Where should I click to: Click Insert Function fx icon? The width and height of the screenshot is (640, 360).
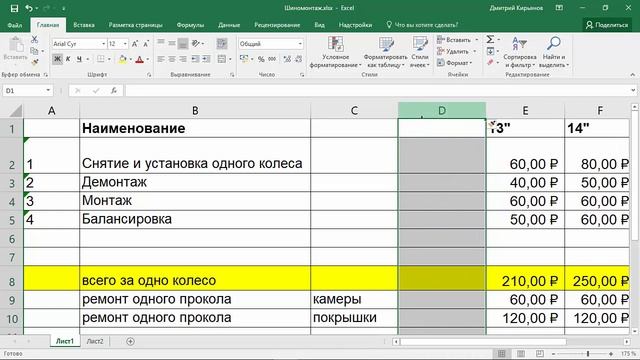(114, 91)
